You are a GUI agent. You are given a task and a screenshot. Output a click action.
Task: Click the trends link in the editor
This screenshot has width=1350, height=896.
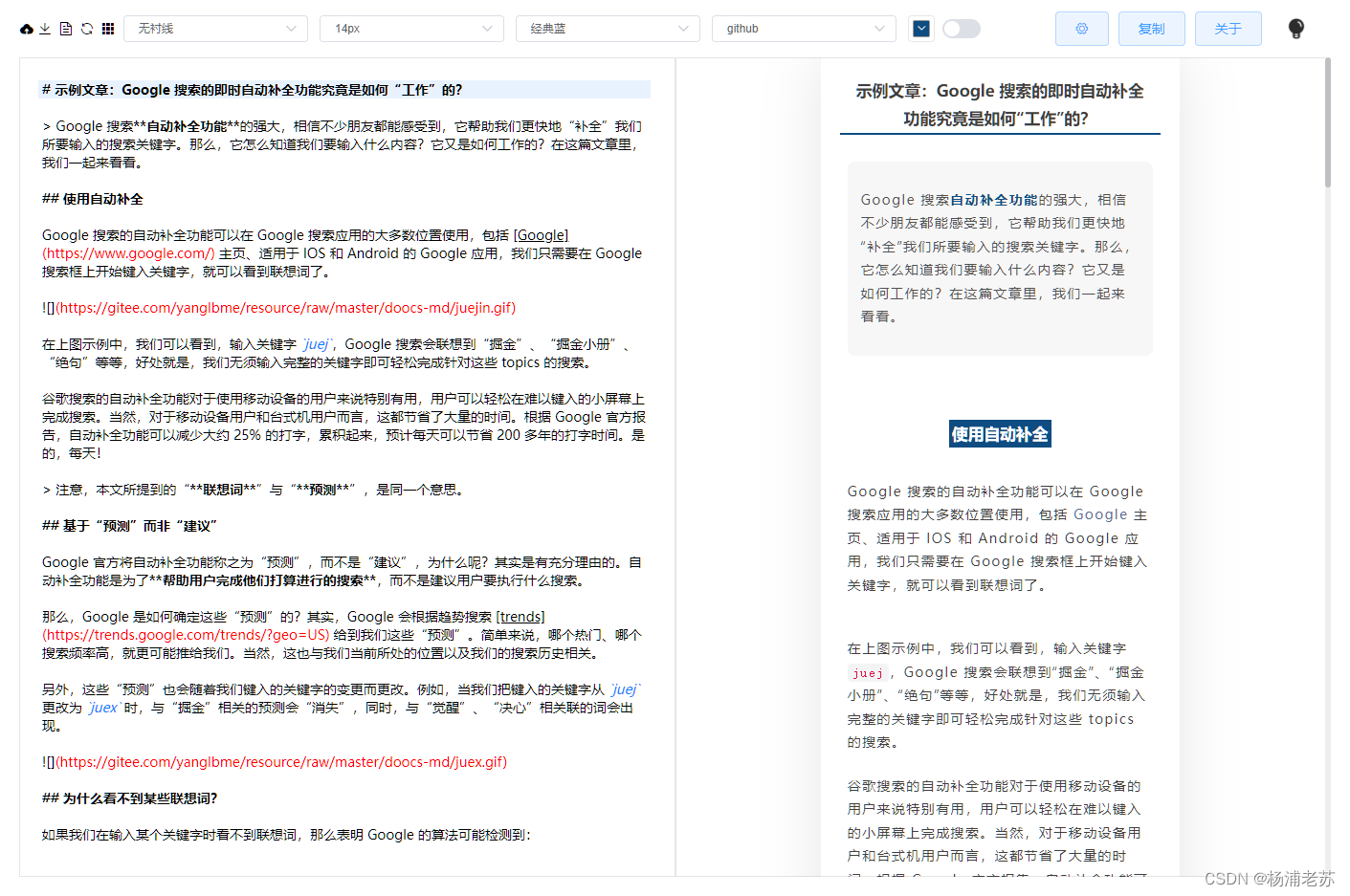(520, 617)
